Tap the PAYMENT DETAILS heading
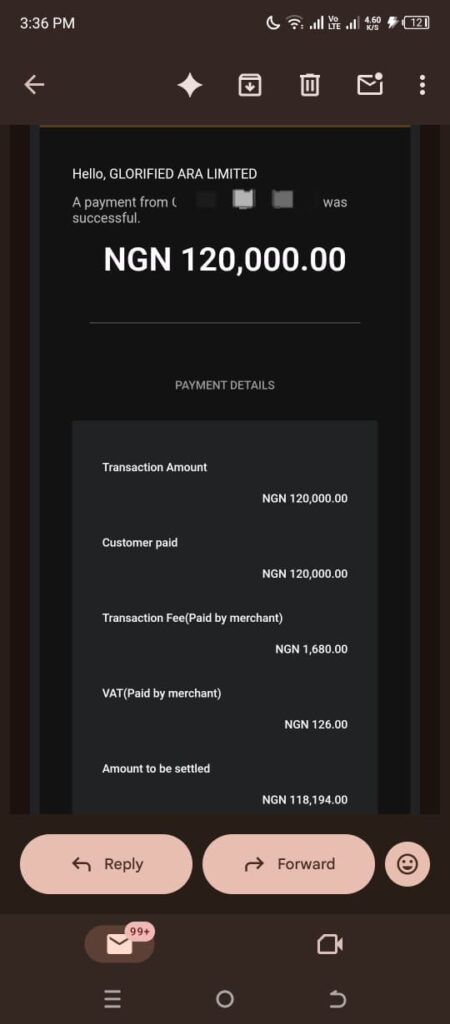 [x=225, y=385]
